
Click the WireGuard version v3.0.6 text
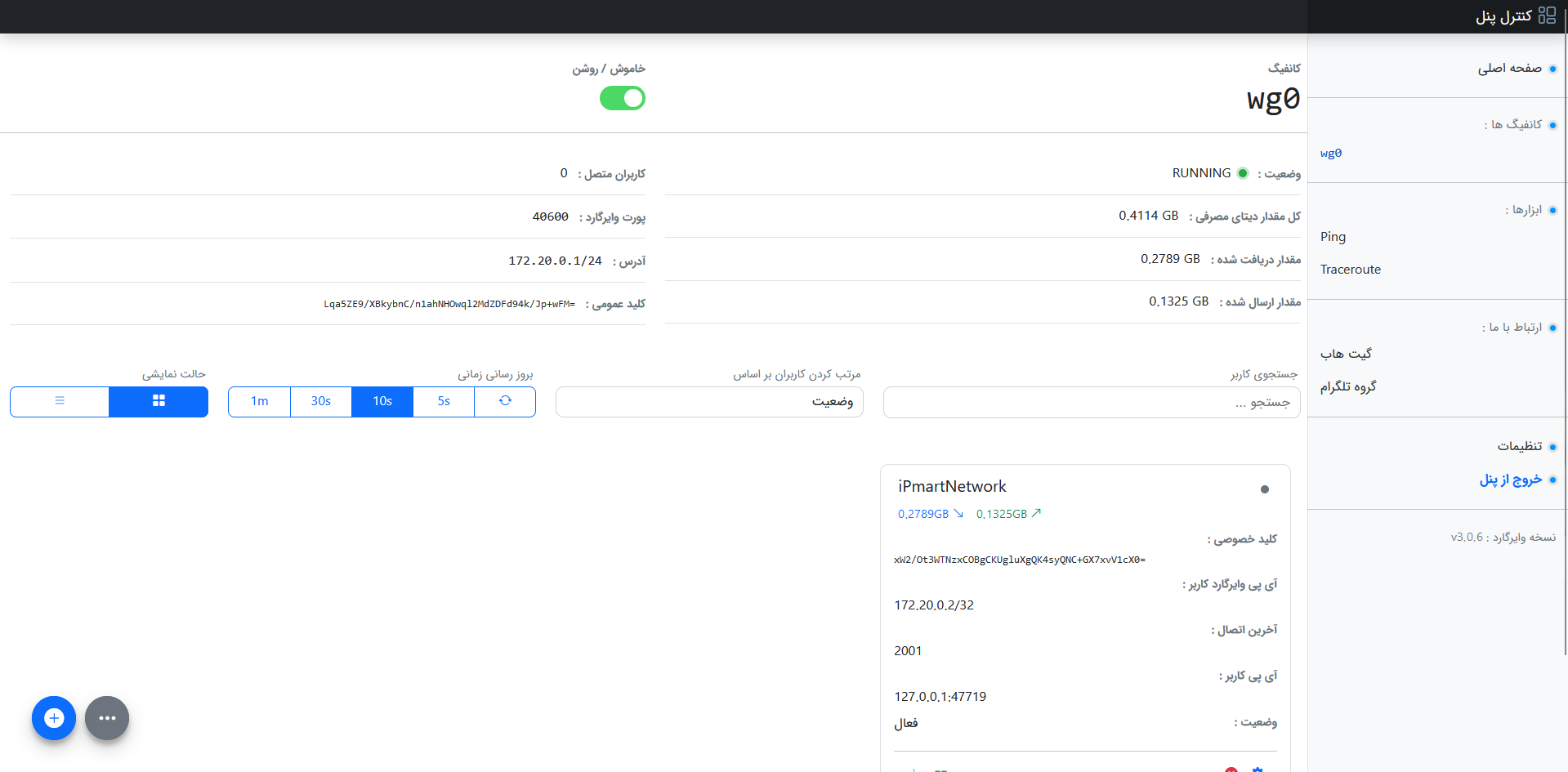coord(1467,538)
